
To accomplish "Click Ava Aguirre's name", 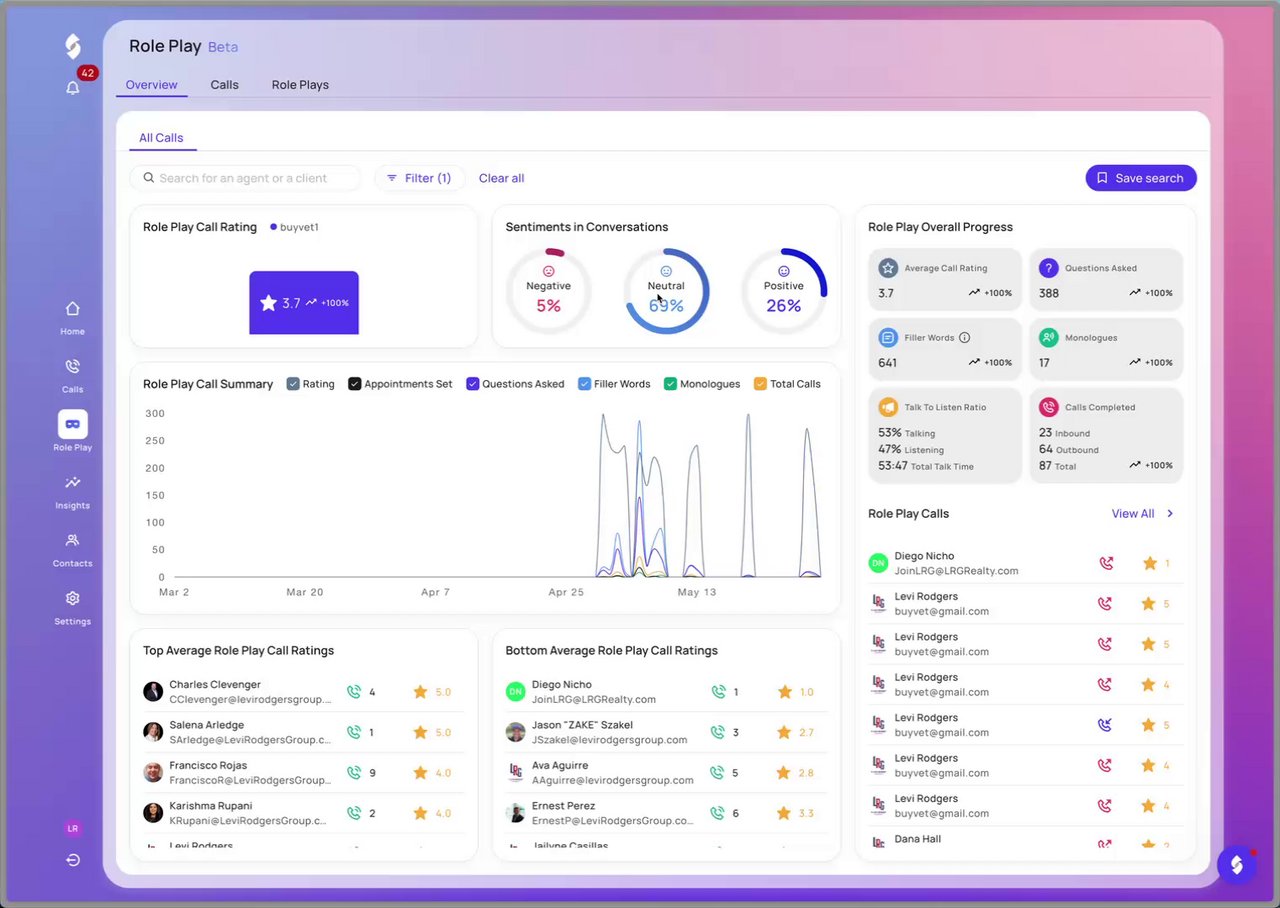I will tap(560, 765).
